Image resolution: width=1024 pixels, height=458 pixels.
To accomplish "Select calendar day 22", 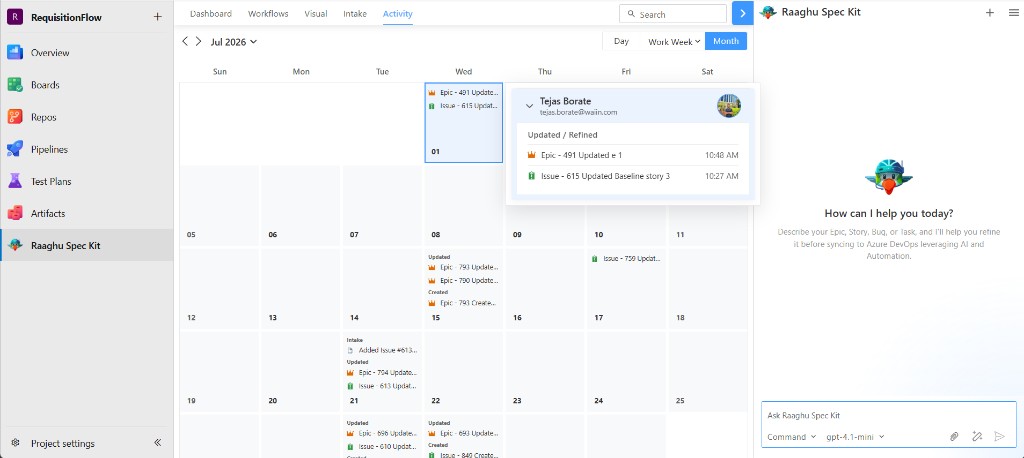I will click(464, 371).
